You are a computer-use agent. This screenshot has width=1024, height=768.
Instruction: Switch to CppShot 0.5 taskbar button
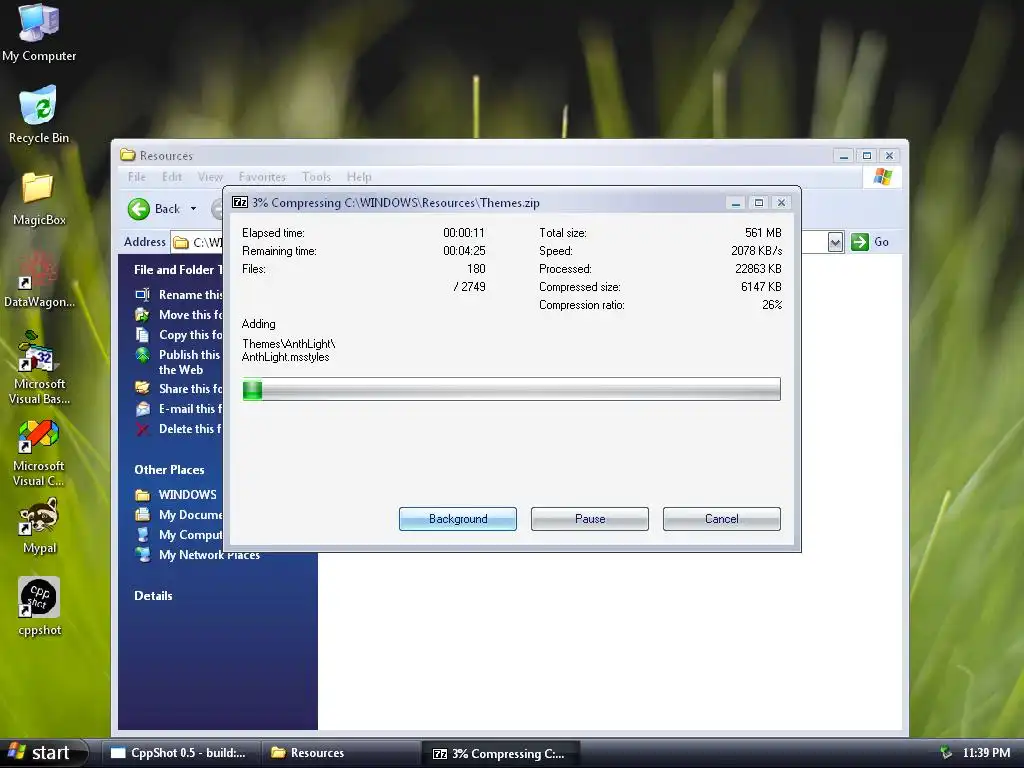180,753
